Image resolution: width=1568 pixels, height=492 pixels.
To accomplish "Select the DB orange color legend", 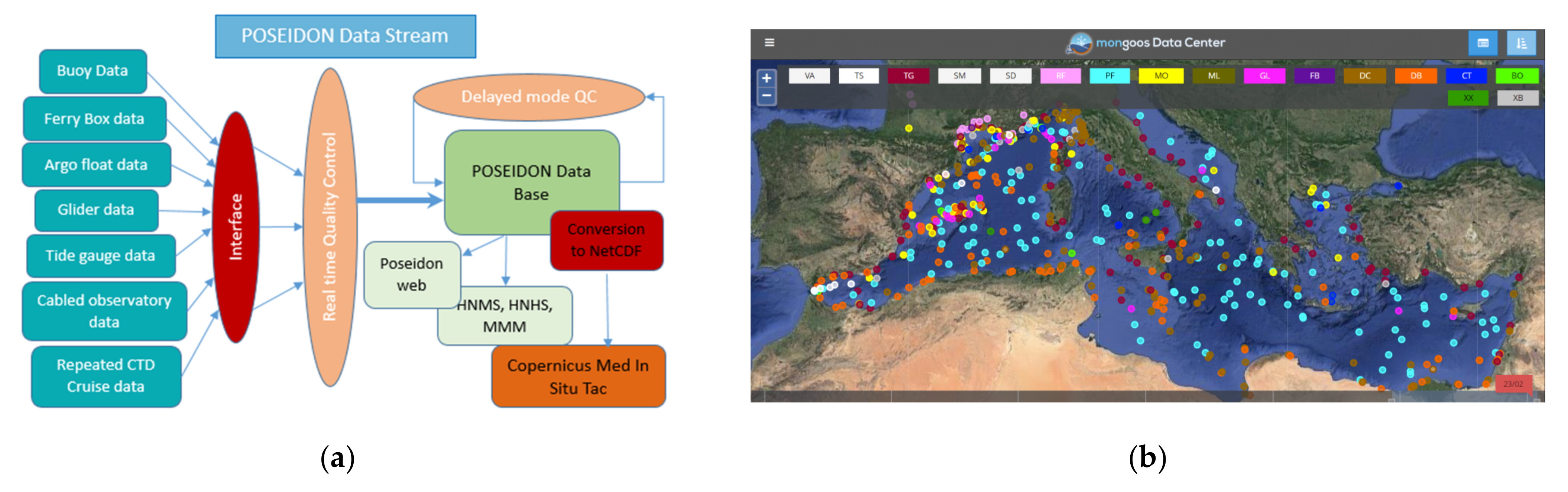I will 1416,75.
